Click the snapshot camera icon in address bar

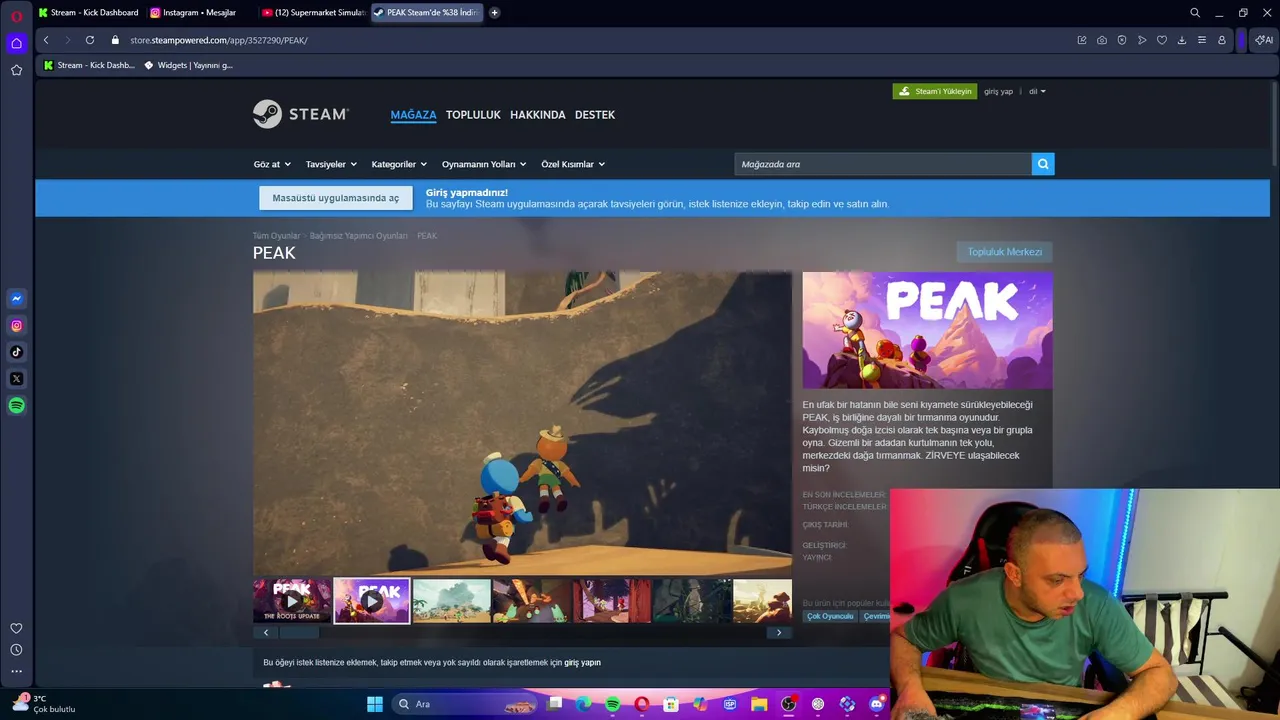click(x=1102, y=40)
